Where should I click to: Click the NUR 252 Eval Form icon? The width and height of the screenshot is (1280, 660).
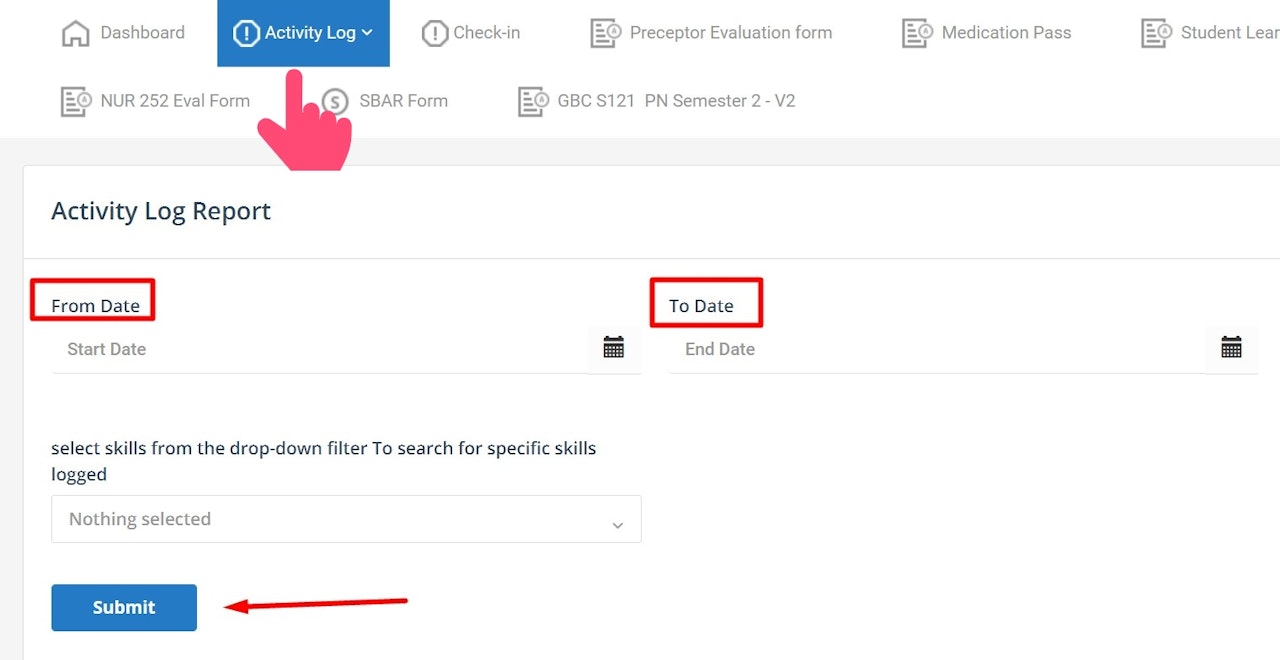pos(76,101)
